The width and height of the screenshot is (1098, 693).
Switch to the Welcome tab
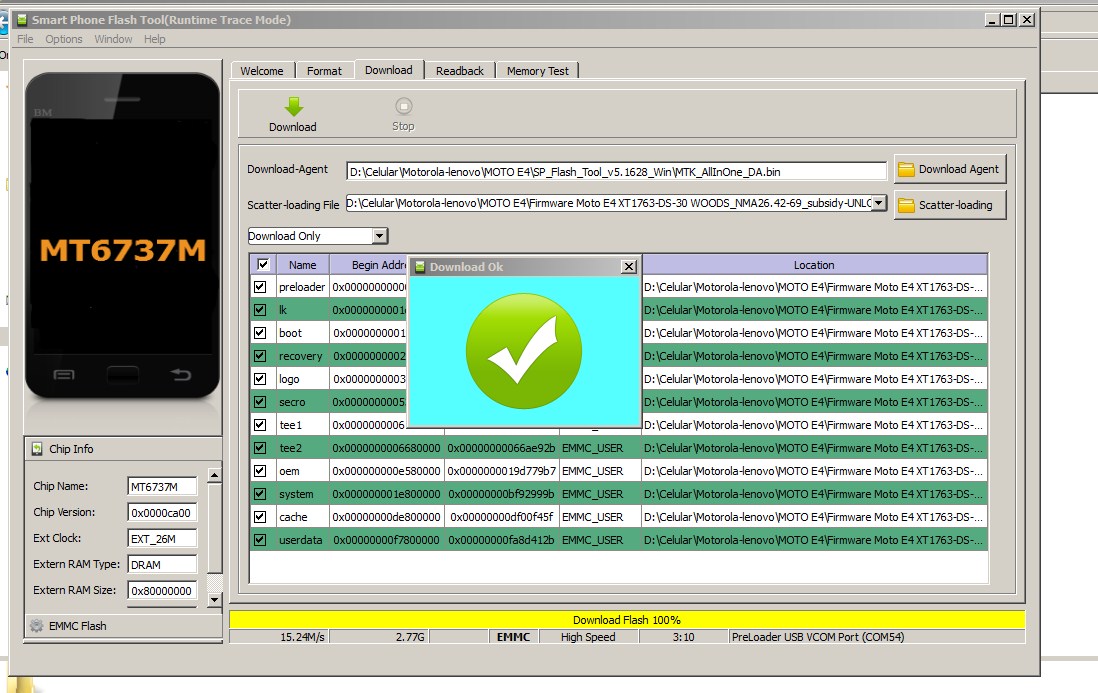262,71
